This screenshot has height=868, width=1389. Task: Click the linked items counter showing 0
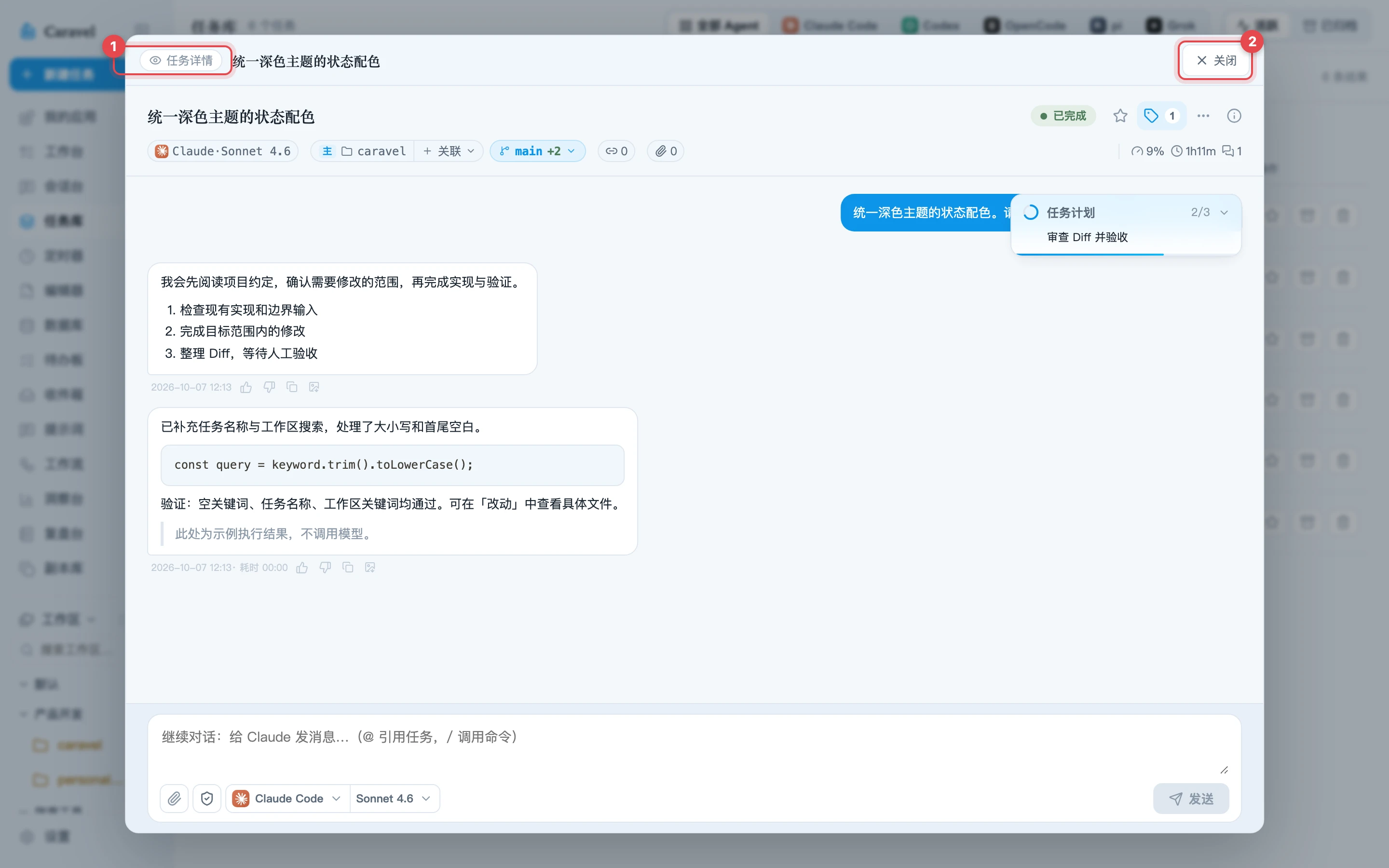pos(616,151)
